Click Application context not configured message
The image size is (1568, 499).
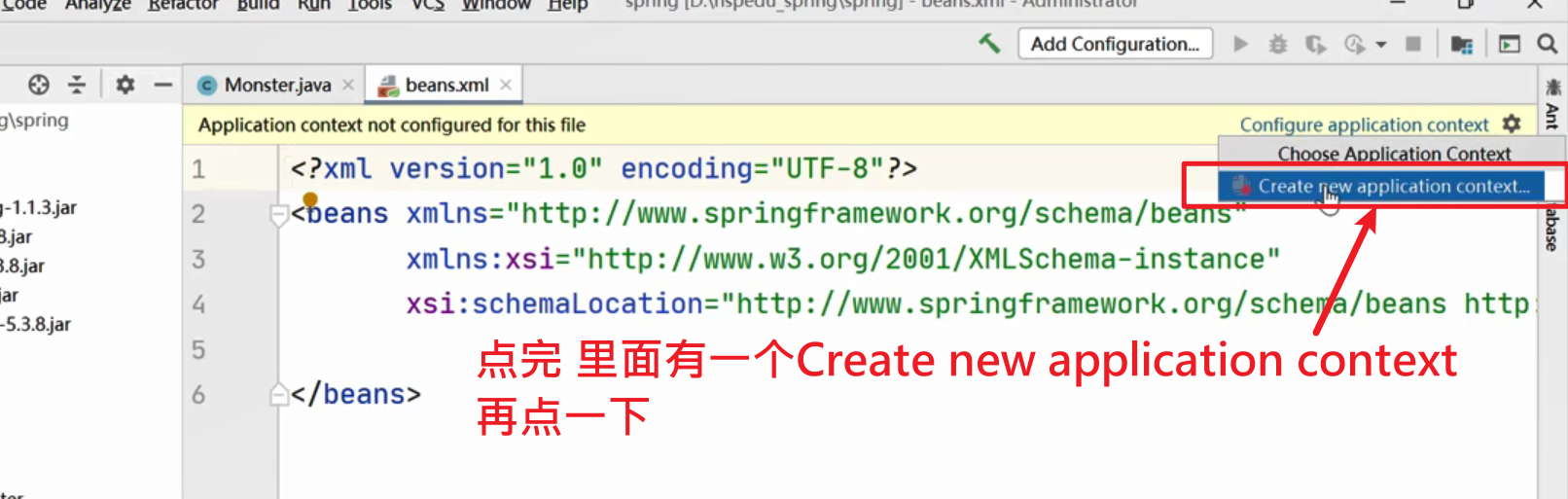(392, 125)
